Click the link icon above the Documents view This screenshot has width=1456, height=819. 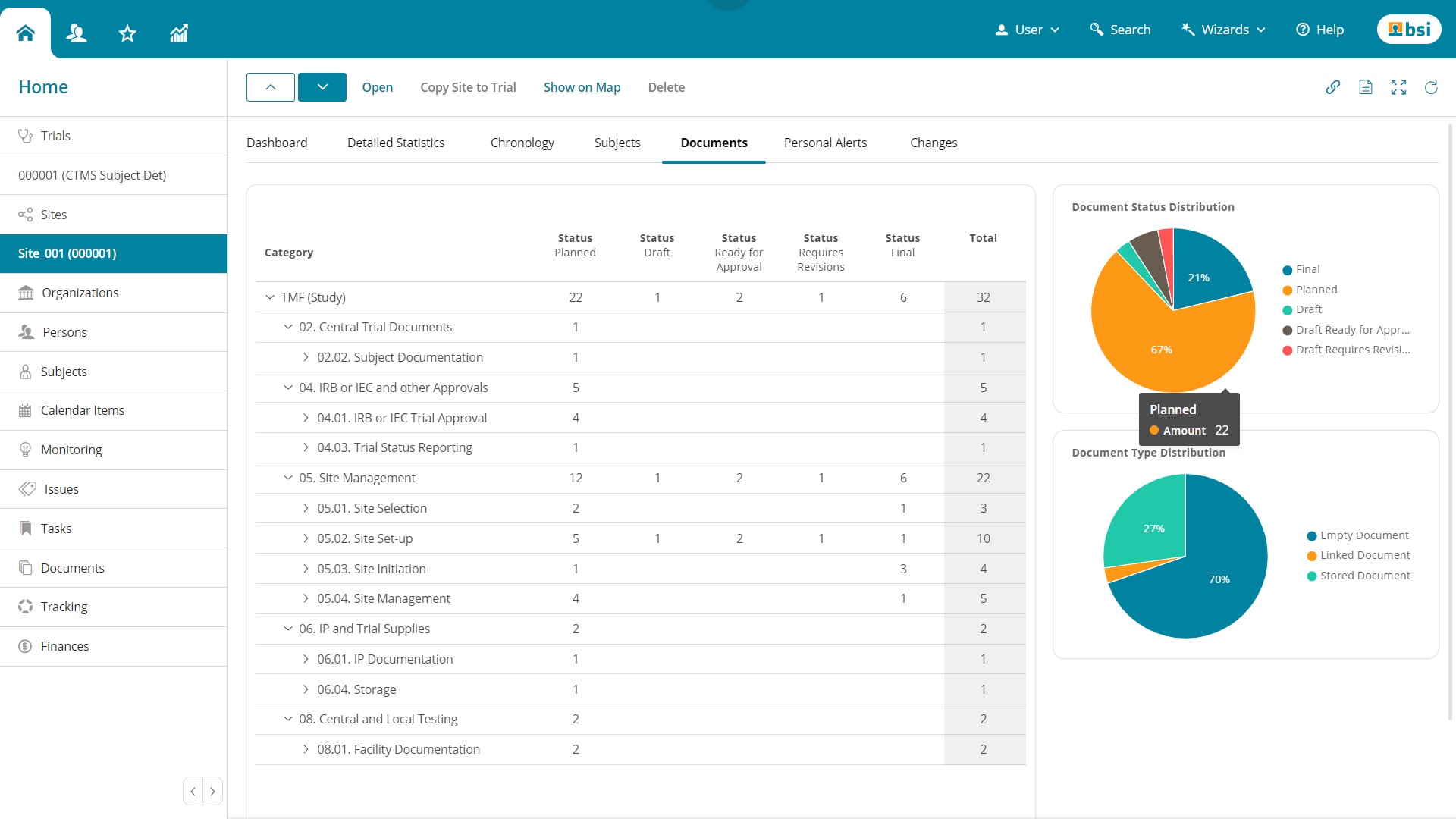(1334, 87)
